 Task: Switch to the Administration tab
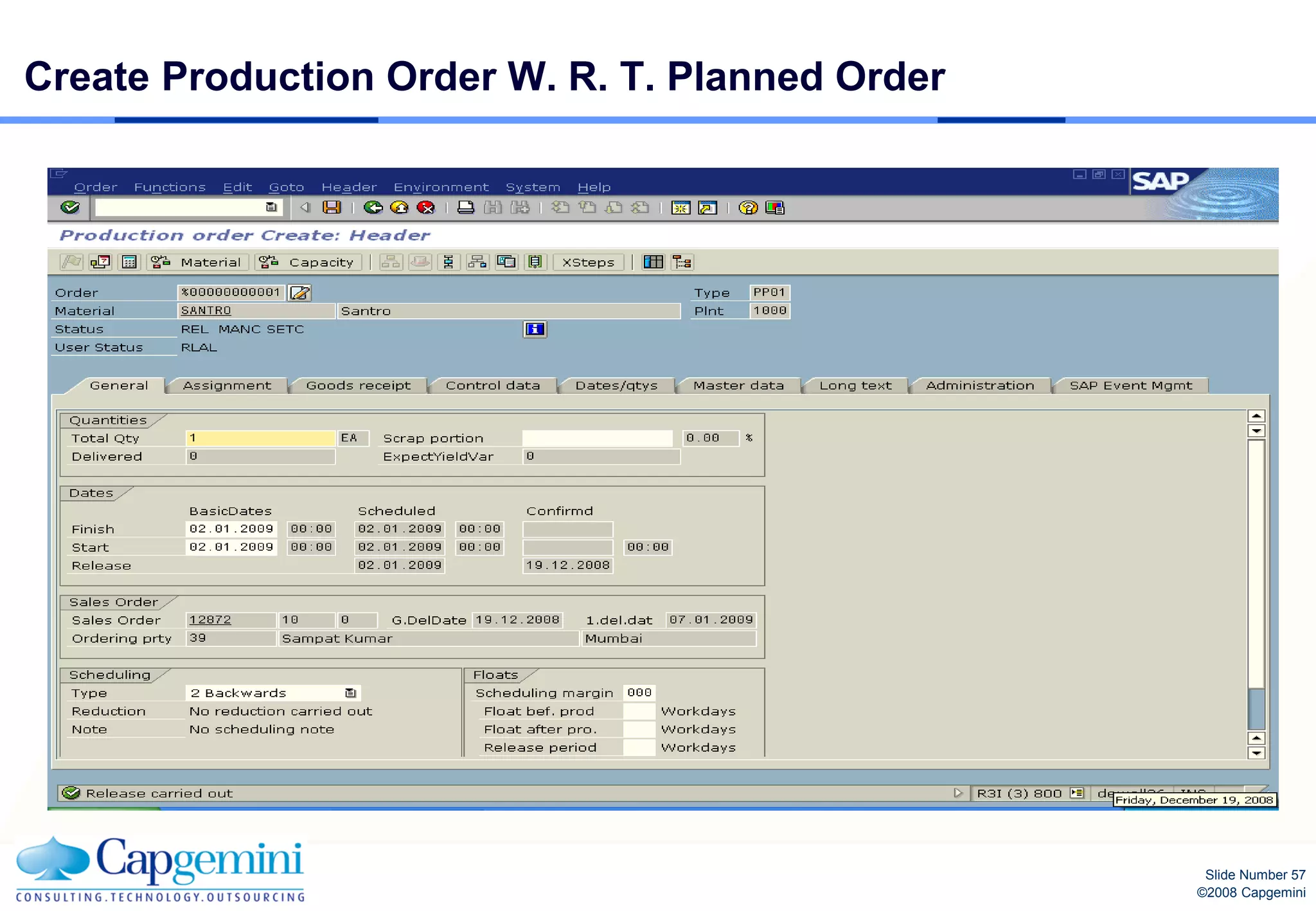click(x=980, y=385)
